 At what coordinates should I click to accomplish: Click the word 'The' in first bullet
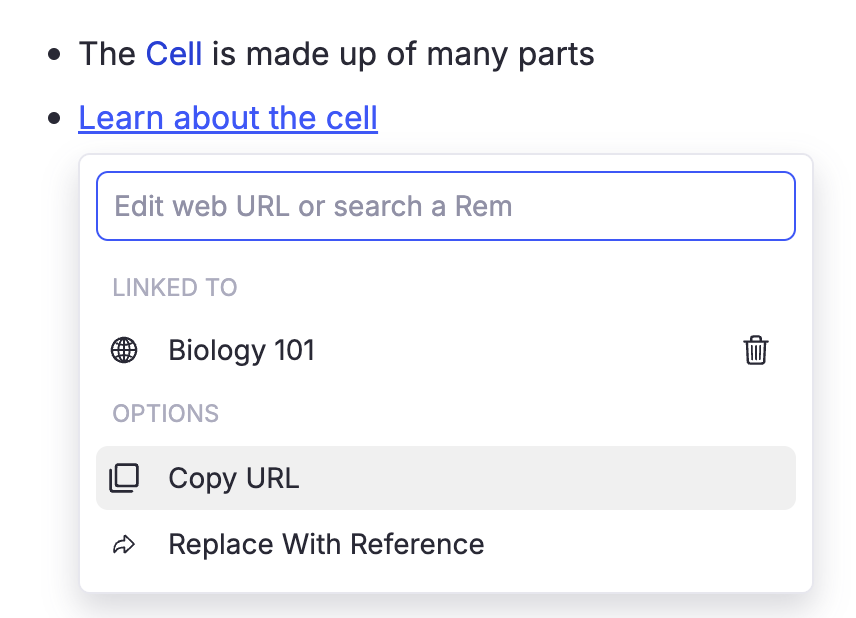click(107, 53)
